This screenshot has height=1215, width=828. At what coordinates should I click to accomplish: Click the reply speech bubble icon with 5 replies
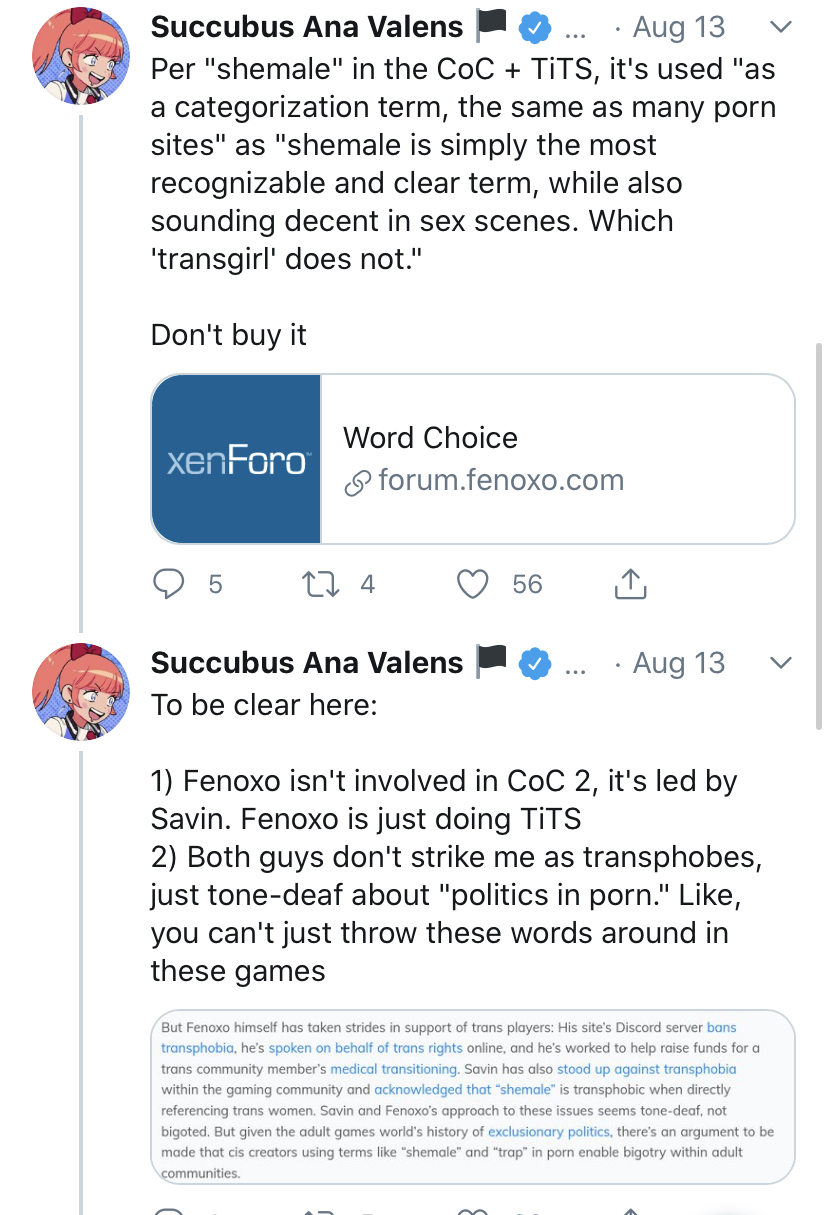[x=172, y=584]
